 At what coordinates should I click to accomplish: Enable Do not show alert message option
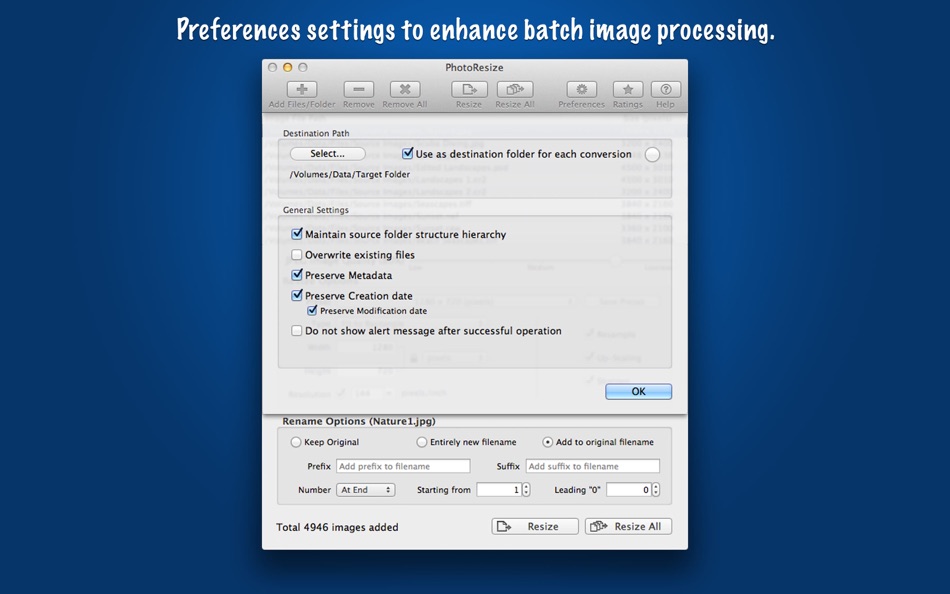[297, 330]
